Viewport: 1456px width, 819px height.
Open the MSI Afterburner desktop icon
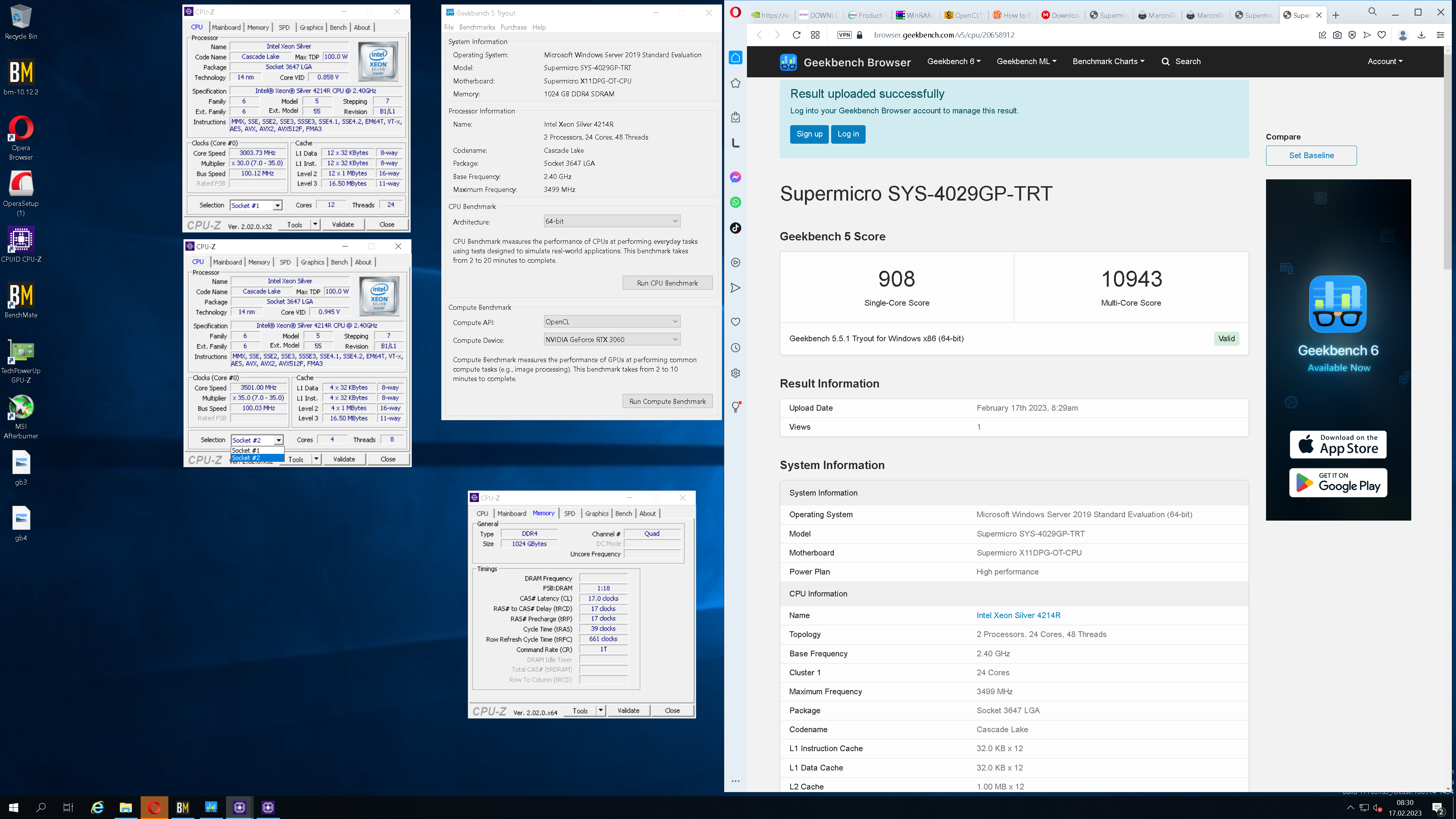pyautogui.click(x=21, y=417)
